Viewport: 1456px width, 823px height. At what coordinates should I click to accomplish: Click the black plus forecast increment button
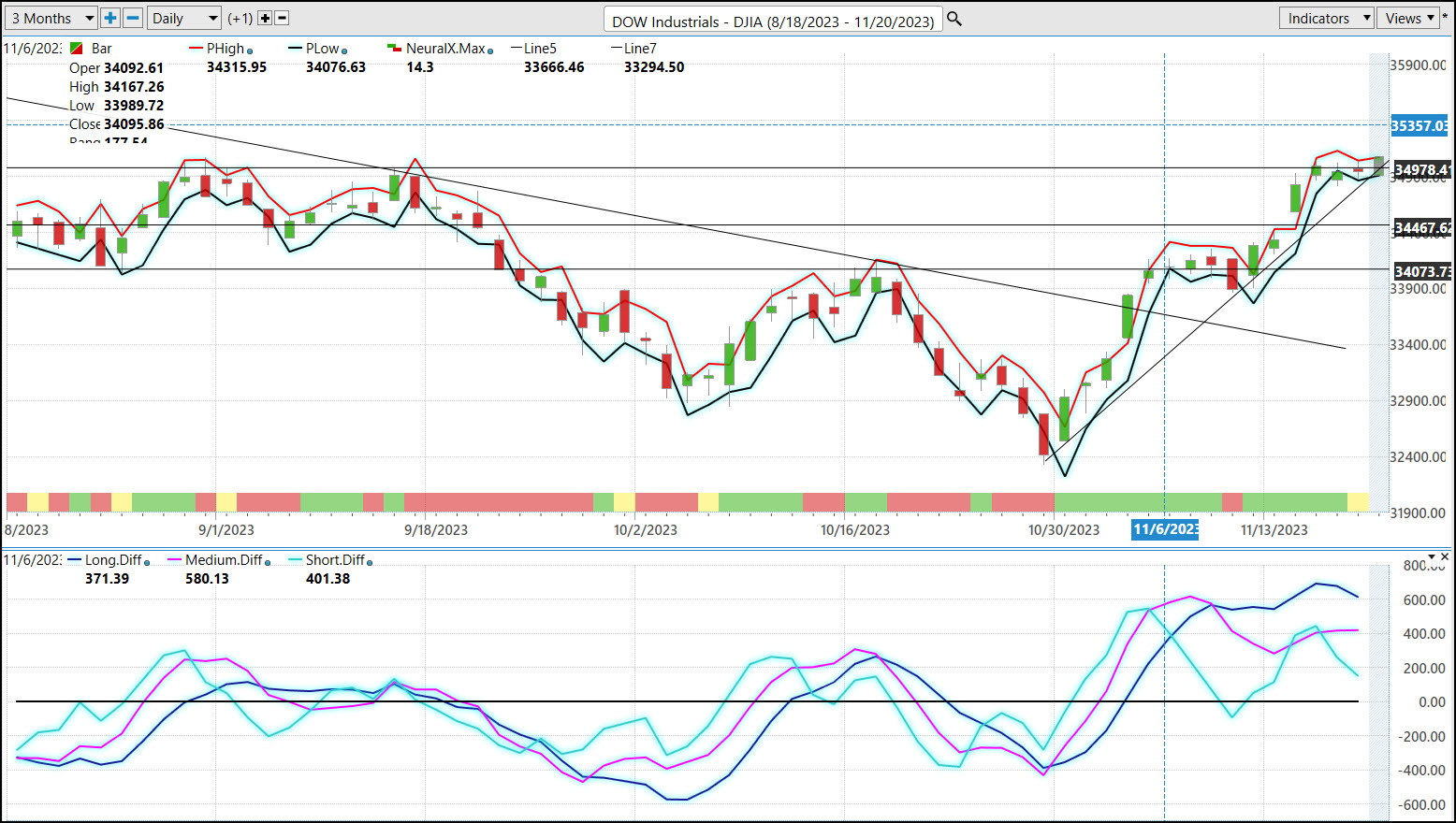pyautogui.click(x=265, y=18)
